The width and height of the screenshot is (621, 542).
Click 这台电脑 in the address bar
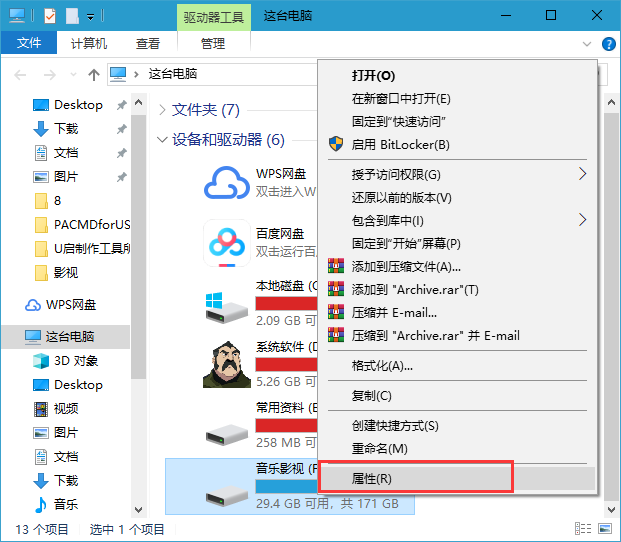[172, 74]
